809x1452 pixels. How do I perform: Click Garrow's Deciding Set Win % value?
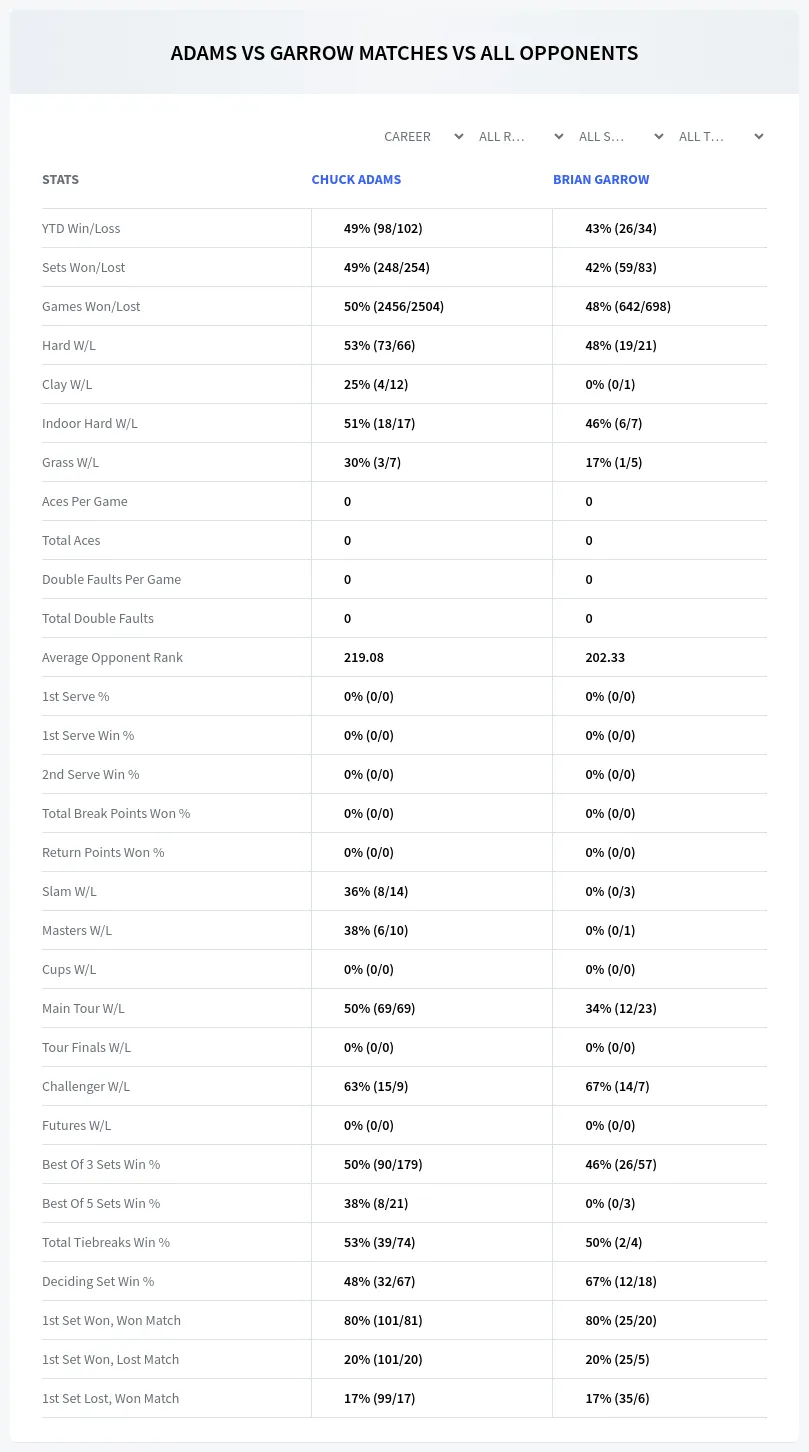click(621, 1282)
